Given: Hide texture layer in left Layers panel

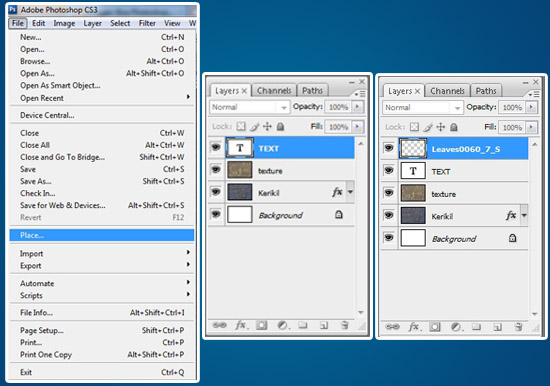Looking at the screenshot, I should (x=216, y=169).
